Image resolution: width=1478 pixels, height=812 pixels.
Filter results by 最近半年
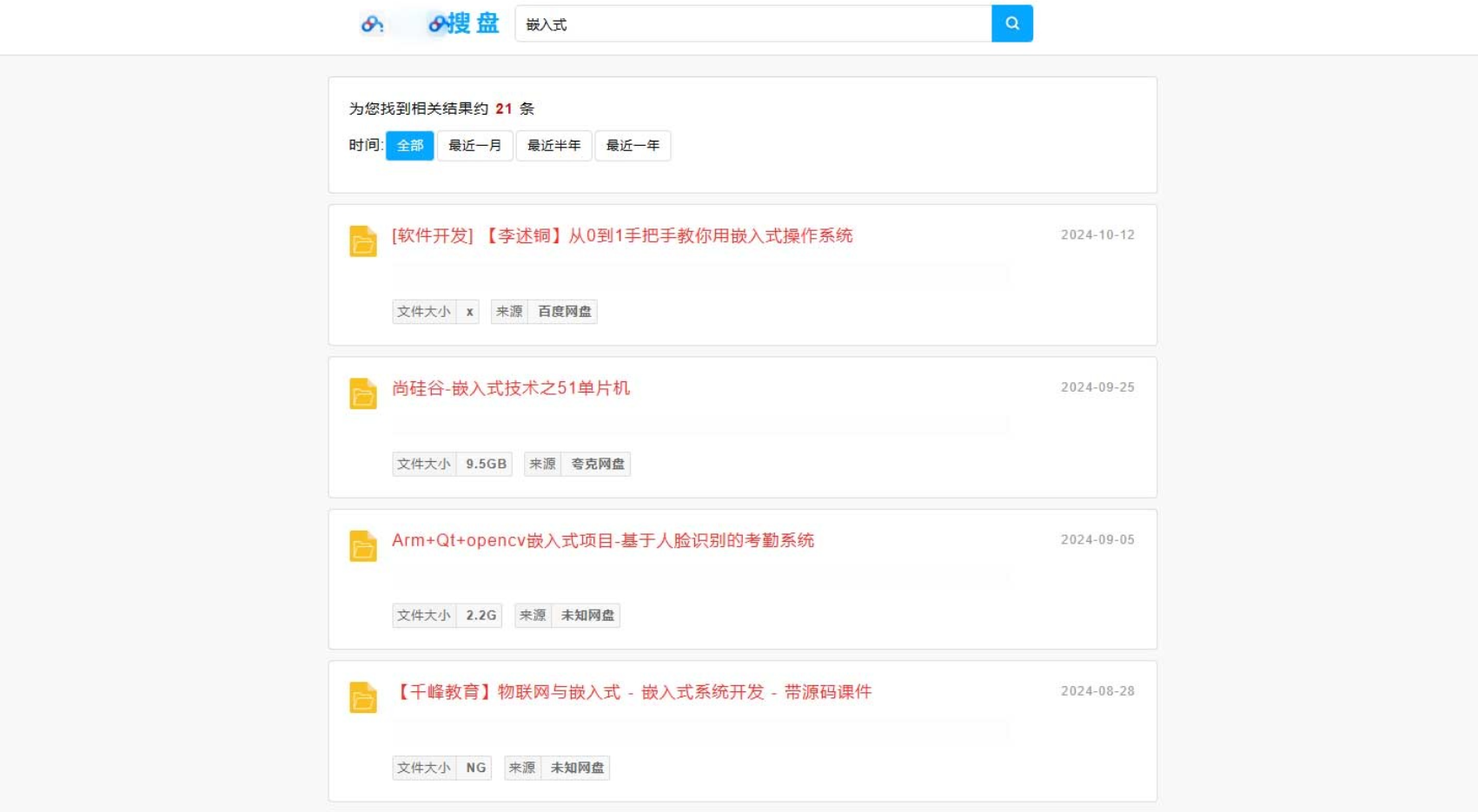tap(553, 146)
